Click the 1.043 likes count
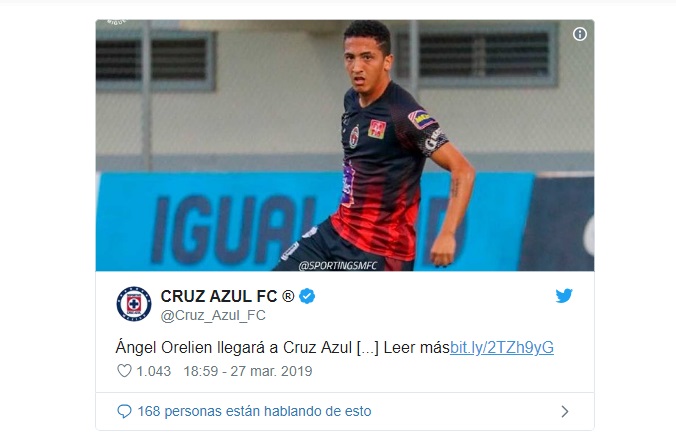This screenshot has height=439, width=676. coord(153,371)
